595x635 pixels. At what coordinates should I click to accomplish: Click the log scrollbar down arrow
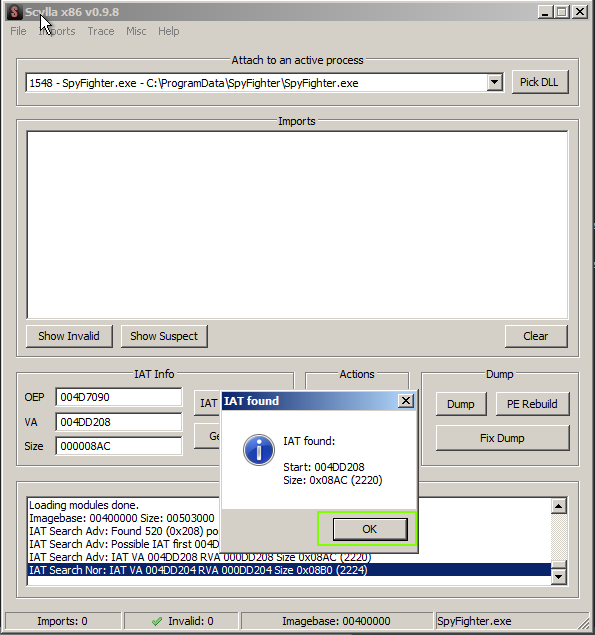[559, 576]
